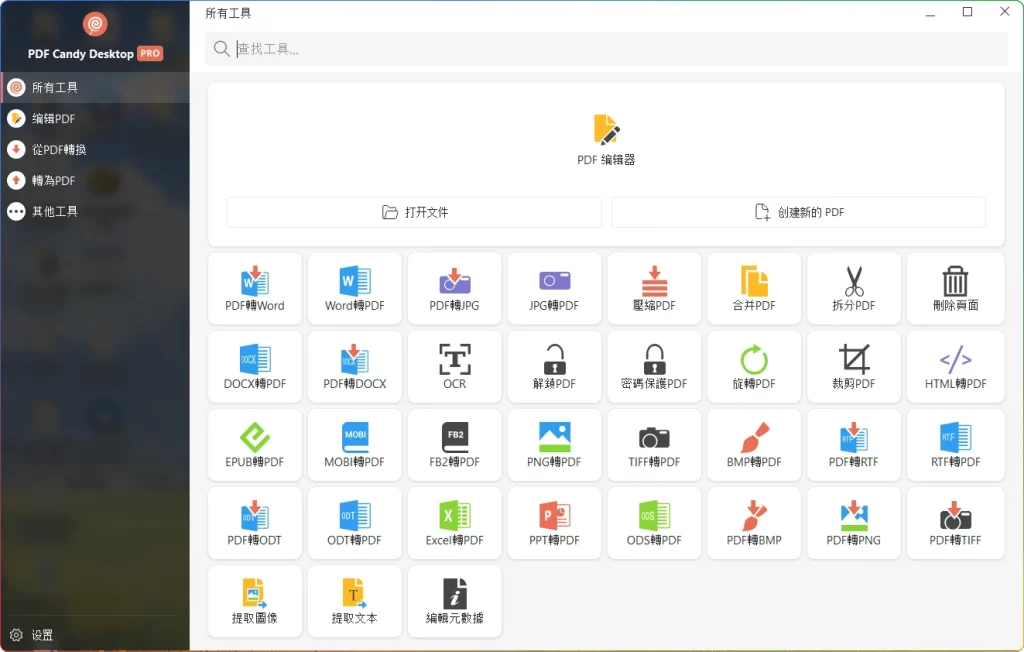This screenshot has height=652, width=1024.
Task: Open the Excel轉PDF converter
Action: [x=455, y=522]
